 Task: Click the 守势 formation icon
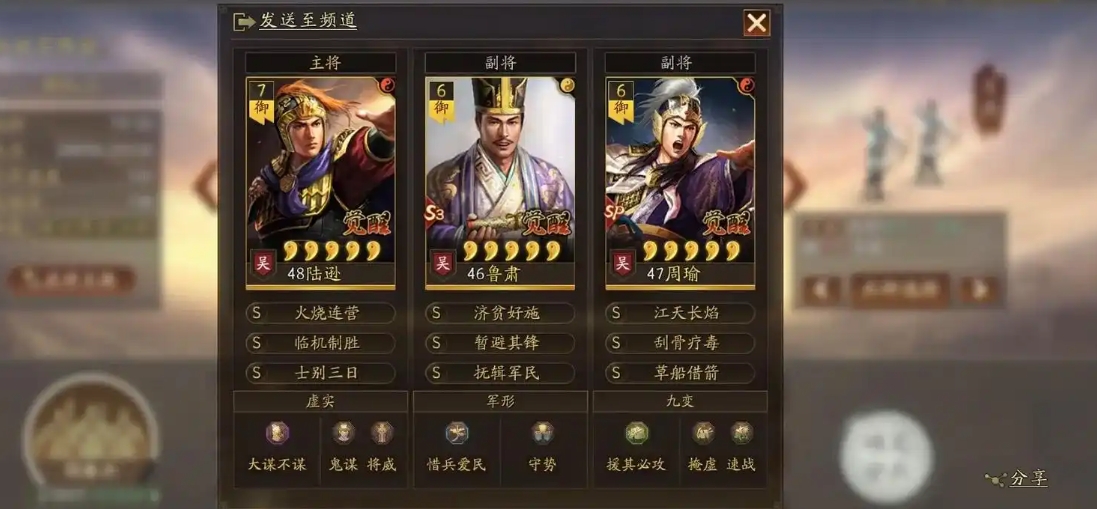tap(542, 433)
